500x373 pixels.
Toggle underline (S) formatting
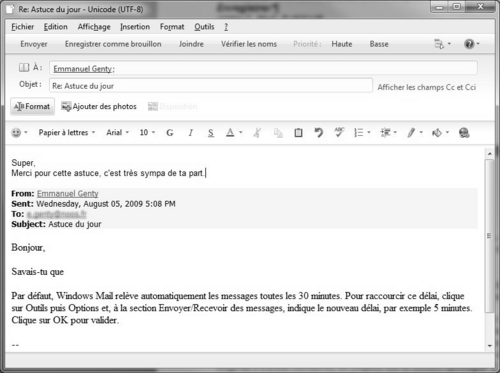[211, 133]
